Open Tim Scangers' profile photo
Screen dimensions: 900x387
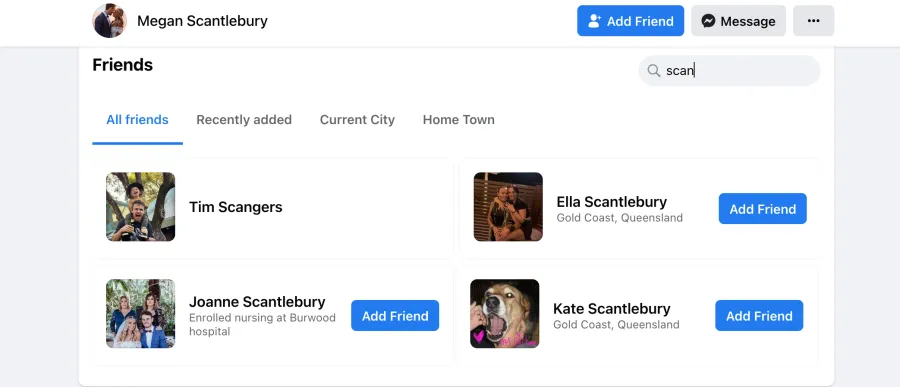[141, 207]
